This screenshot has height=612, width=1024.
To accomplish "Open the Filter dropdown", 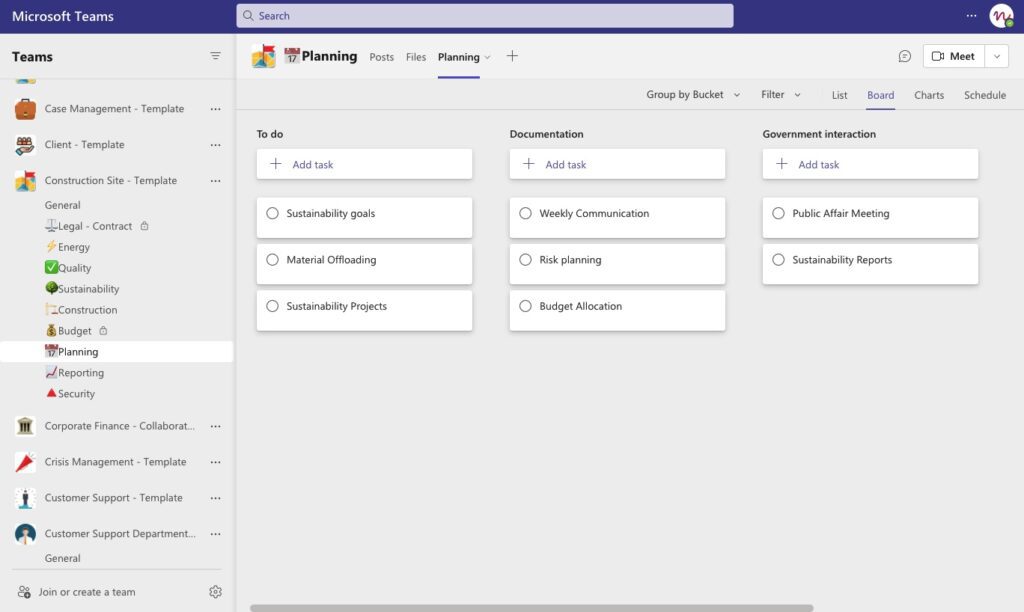I will (x=780, y=95).
